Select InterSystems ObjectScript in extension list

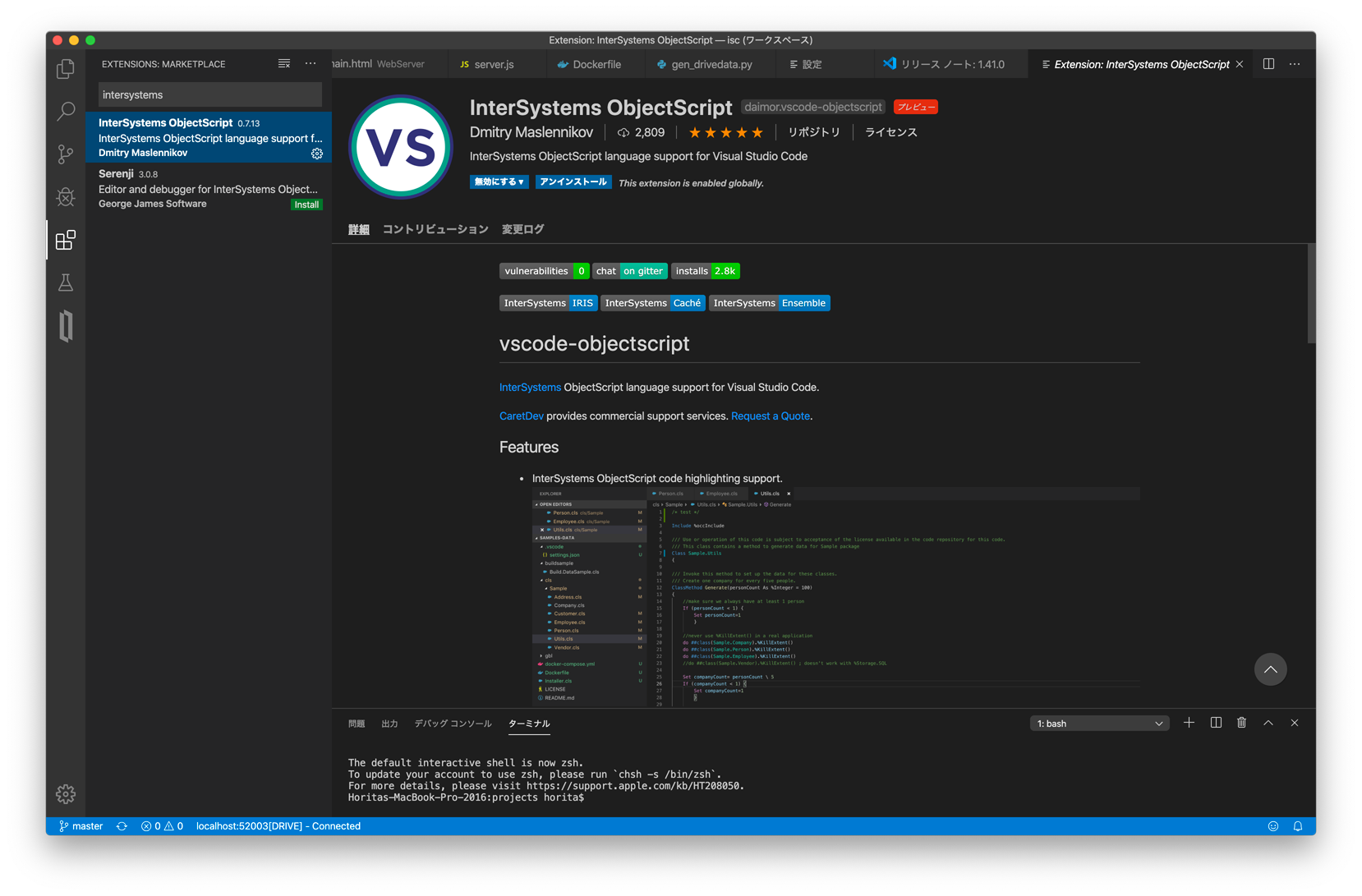pyautogui.click(x=209, y=137)
